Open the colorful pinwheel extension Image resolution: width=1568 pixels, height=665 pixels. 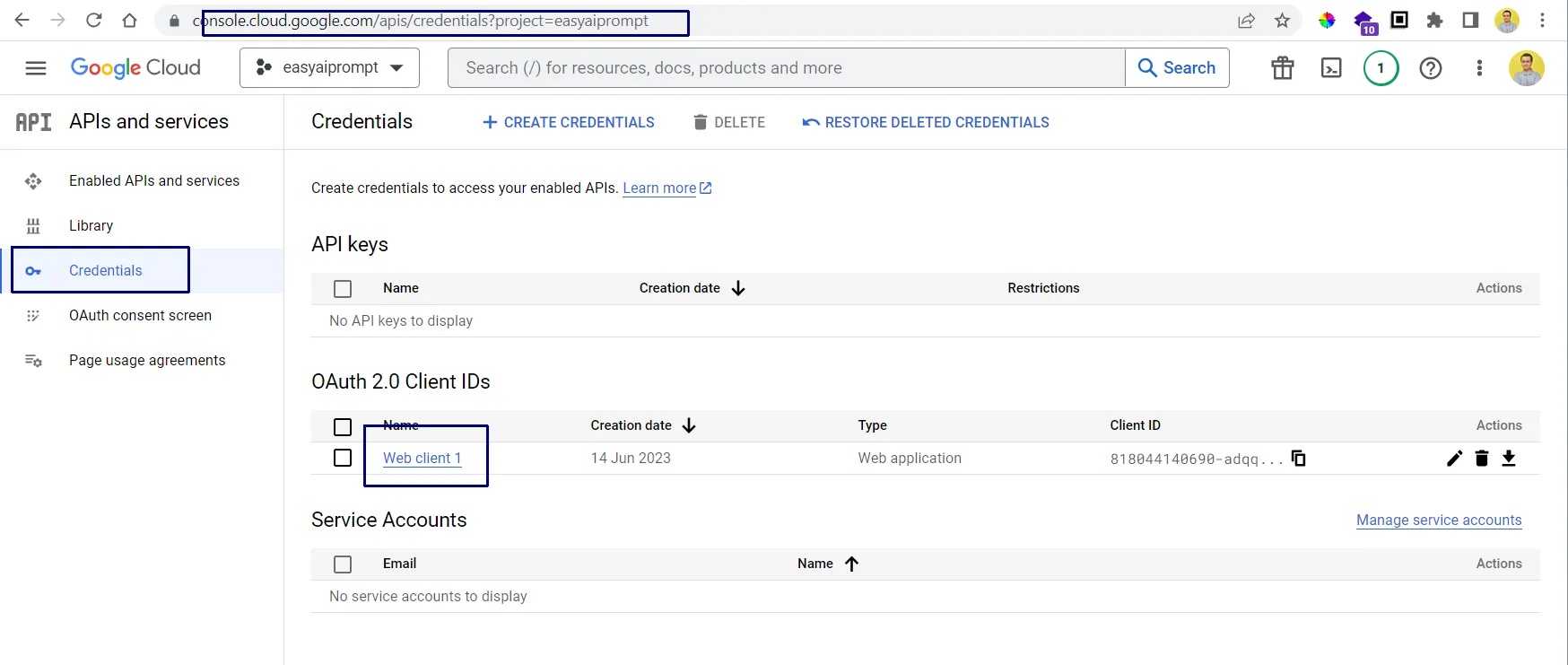[1327, 20]
